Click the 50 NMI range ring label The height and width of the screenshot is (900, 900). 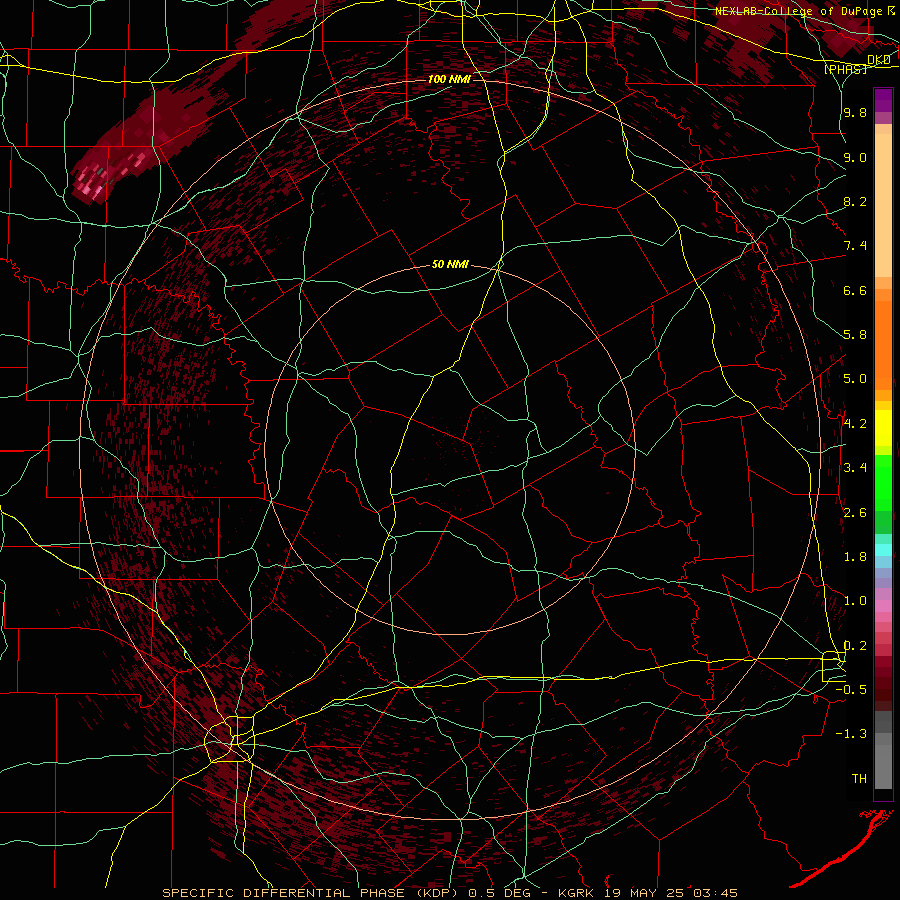451,265
